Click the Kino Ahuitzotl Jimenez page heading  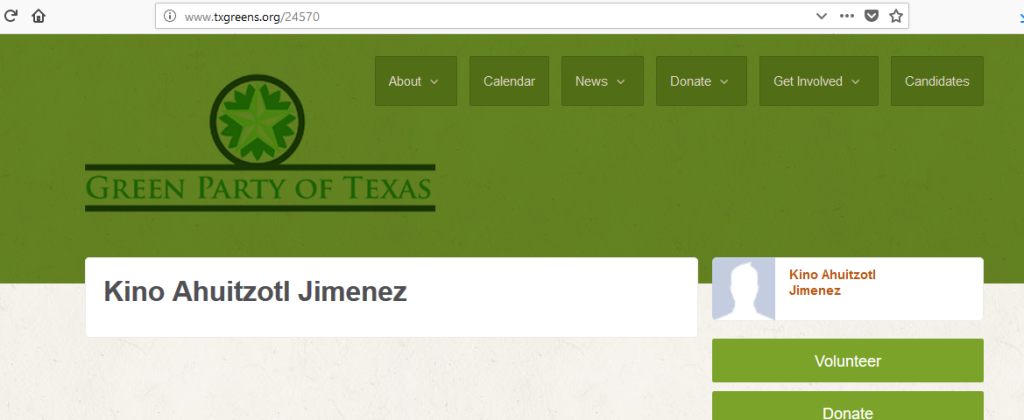tap(255, 291)
